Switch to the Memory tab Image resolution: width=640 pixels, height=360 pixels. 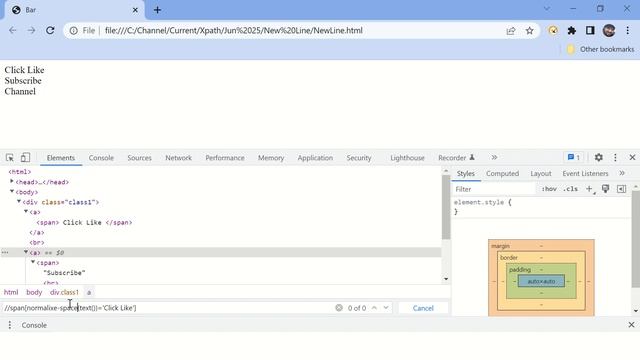tap(271, 158)
